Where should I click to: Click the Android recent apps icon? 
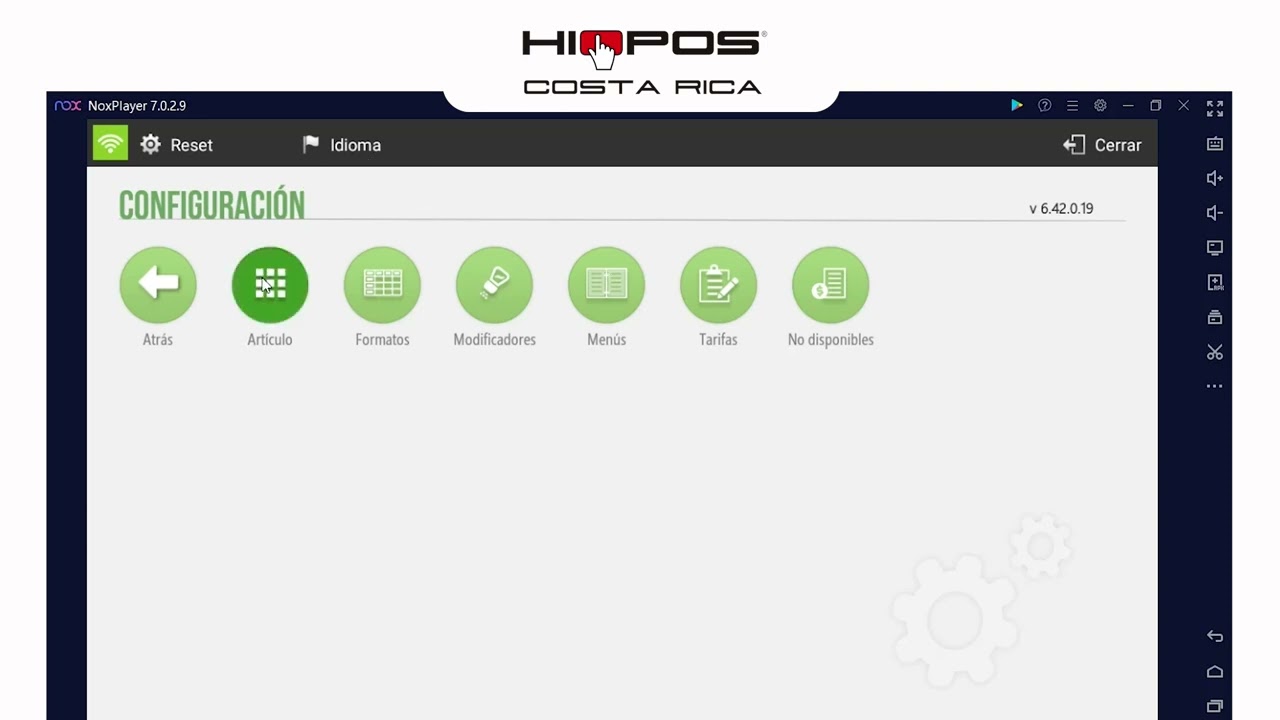coord(1215,706)
